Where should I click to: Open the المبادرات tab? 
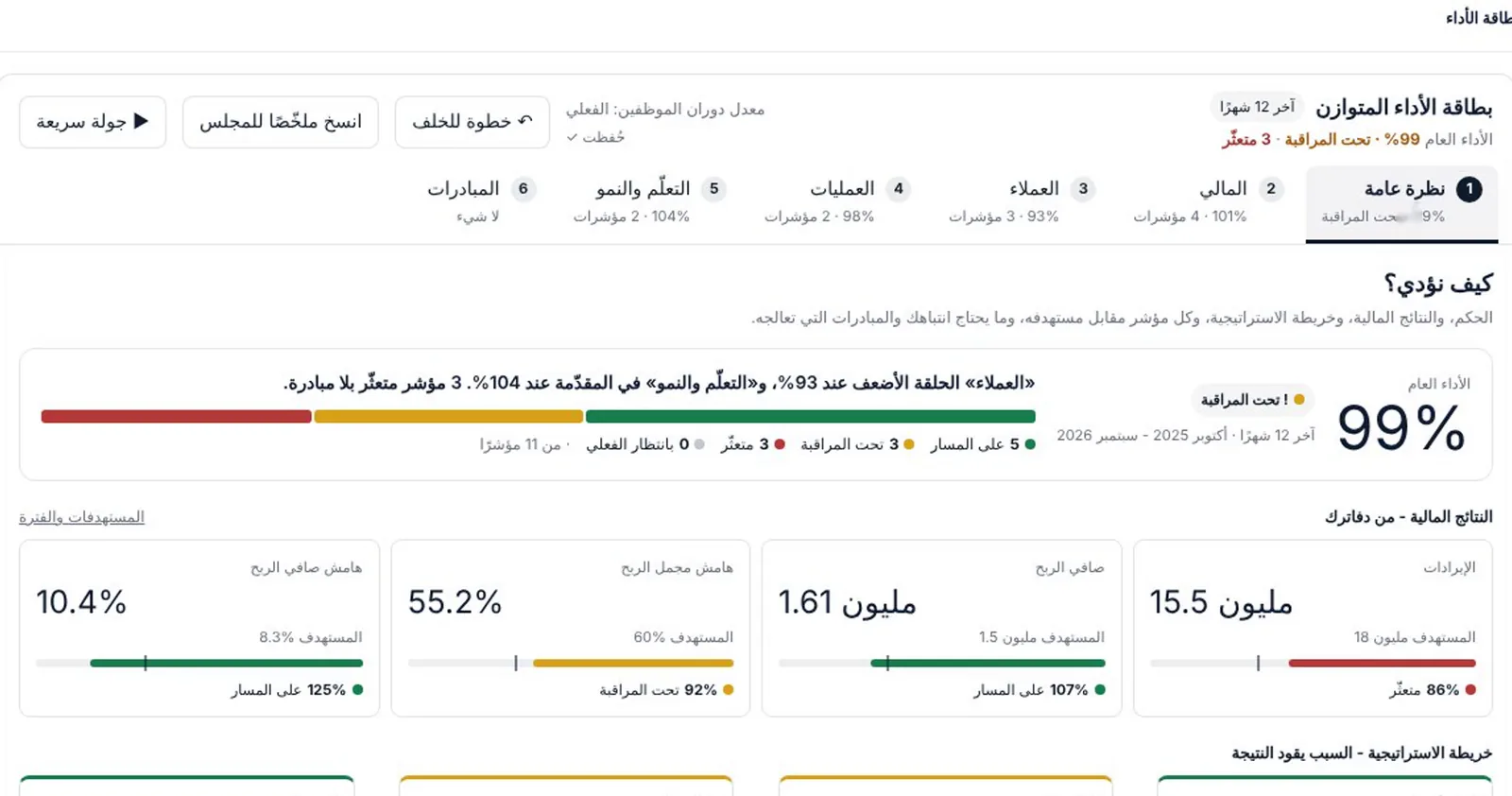(x=481, y=202)
